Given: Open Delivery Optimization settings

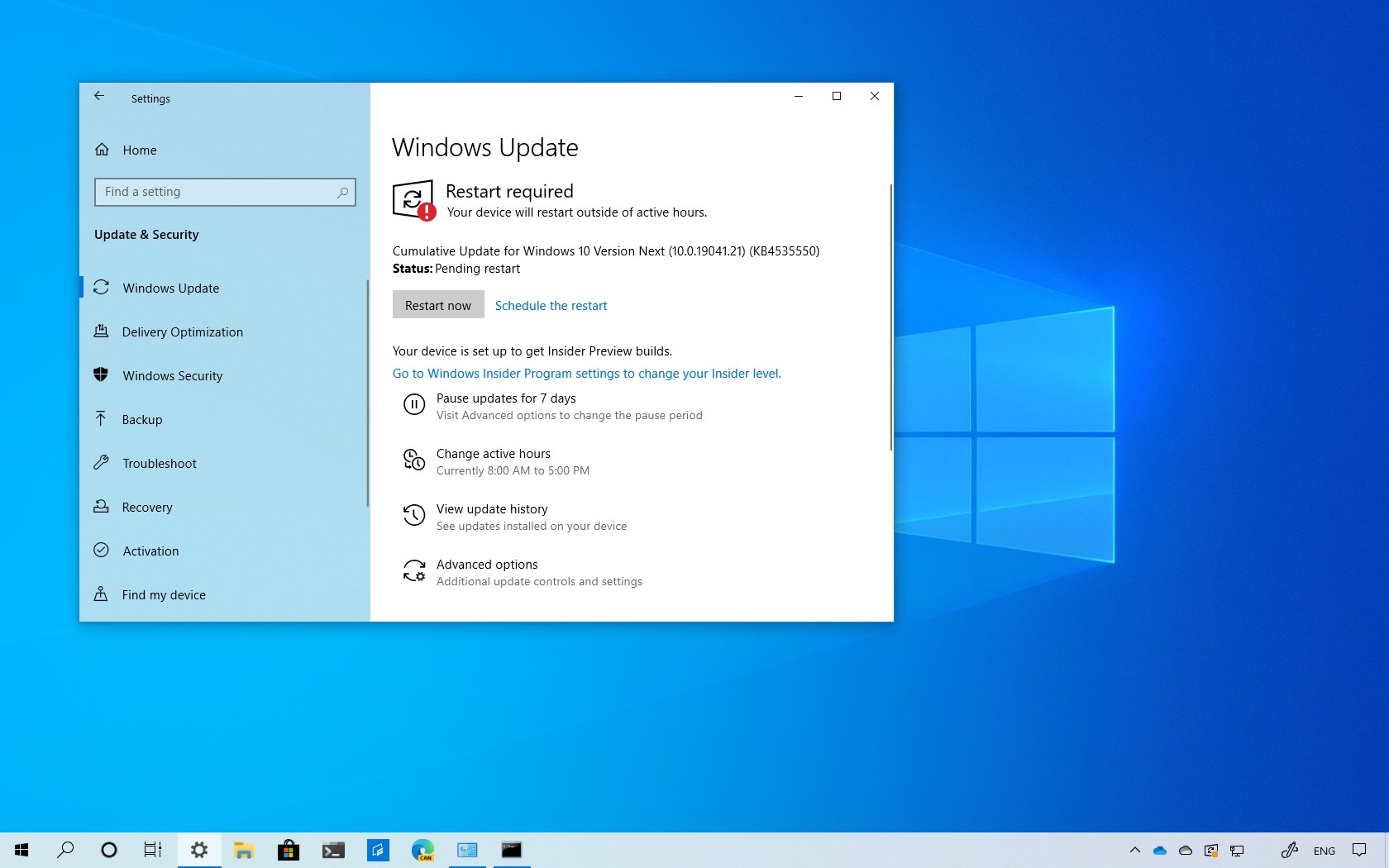Looking at the screenshot, I should (182, 331).
